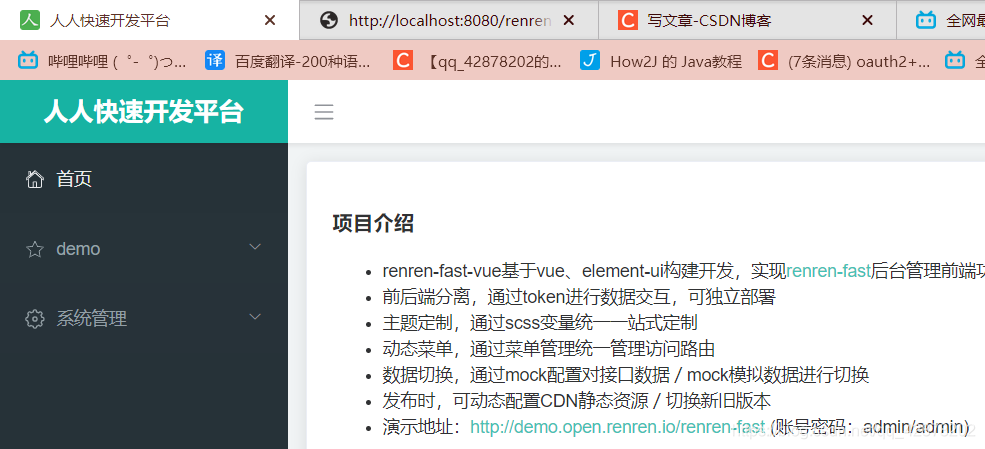
Task: Switch to the 写文章-CSDN博客 tab
Action: click(x=748, y=21)
